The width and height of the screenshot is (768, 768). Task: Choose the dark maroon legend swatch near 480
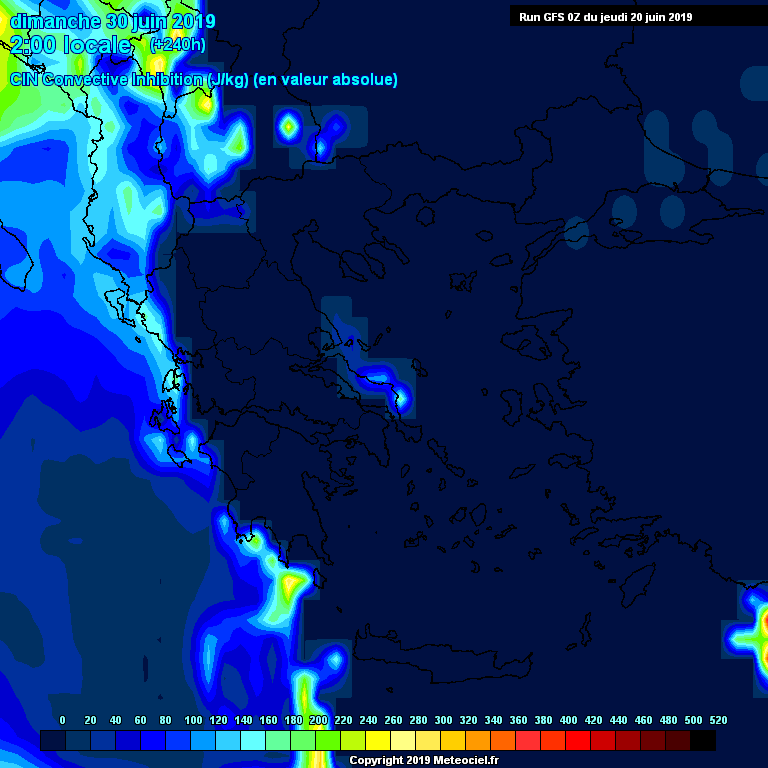point(678,741)
